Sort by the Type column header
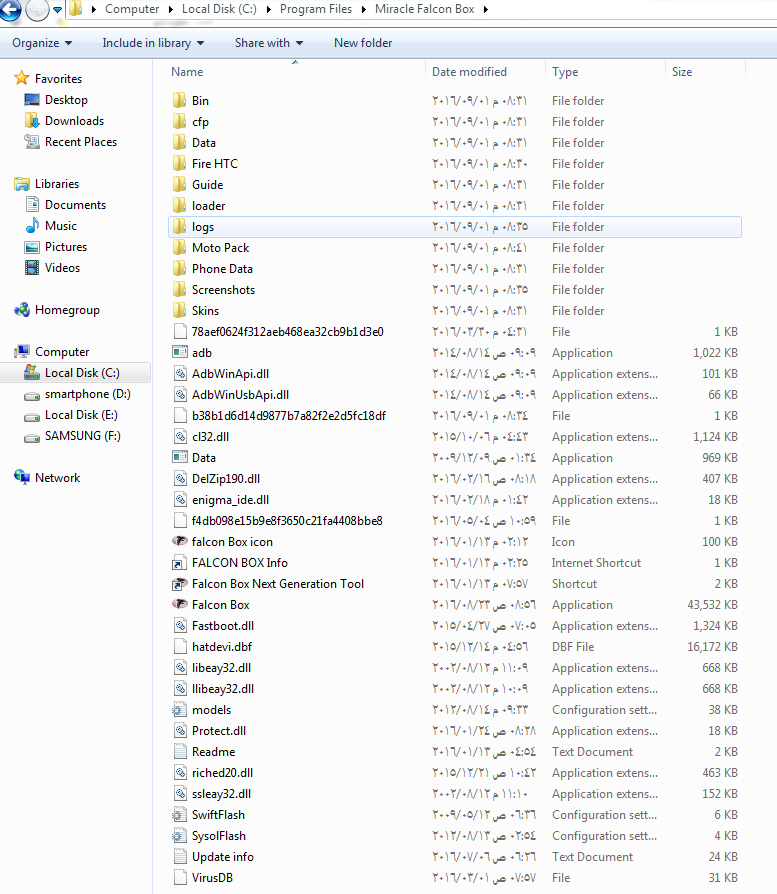Screen dimensions: 777x894 [x=605, y=72]
